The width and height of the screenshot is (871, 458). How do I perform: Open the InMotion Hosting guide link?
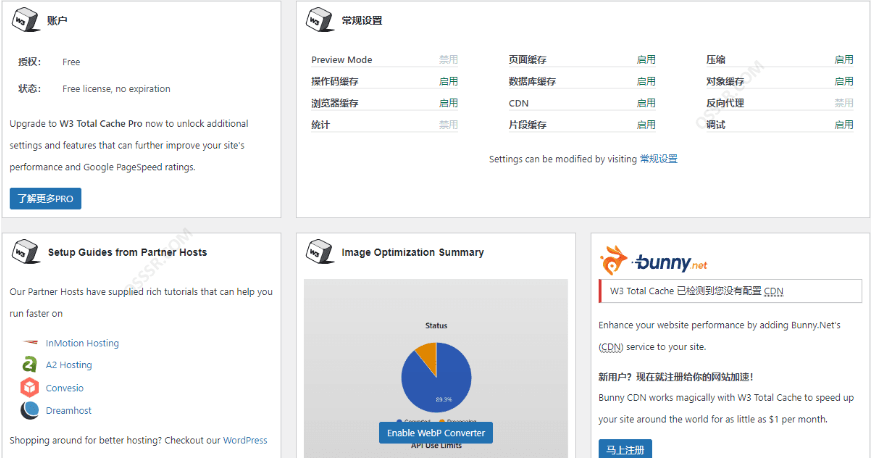click(x=82, y=343)
